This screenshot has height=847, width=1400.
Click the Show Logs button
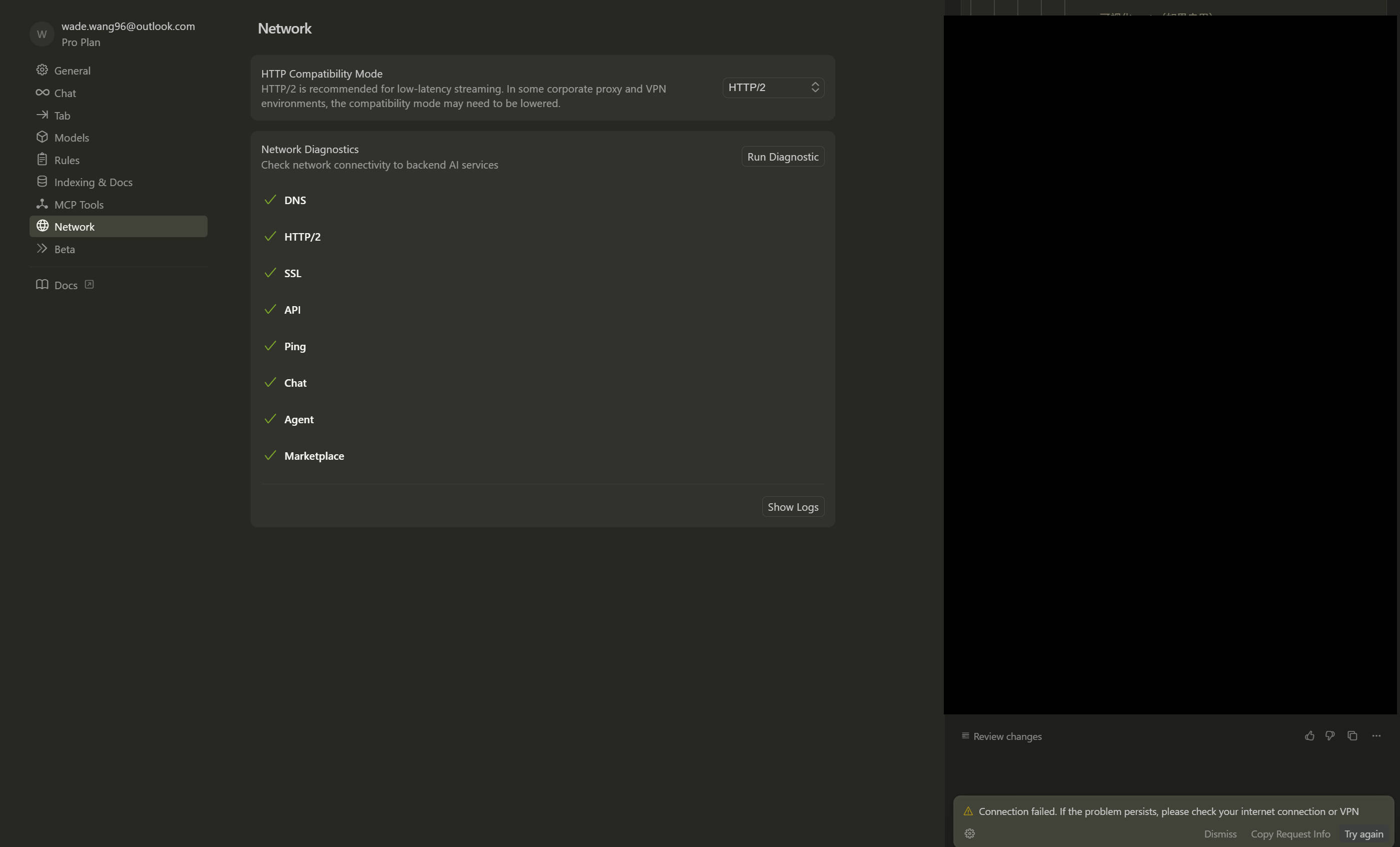pos(793,506)
